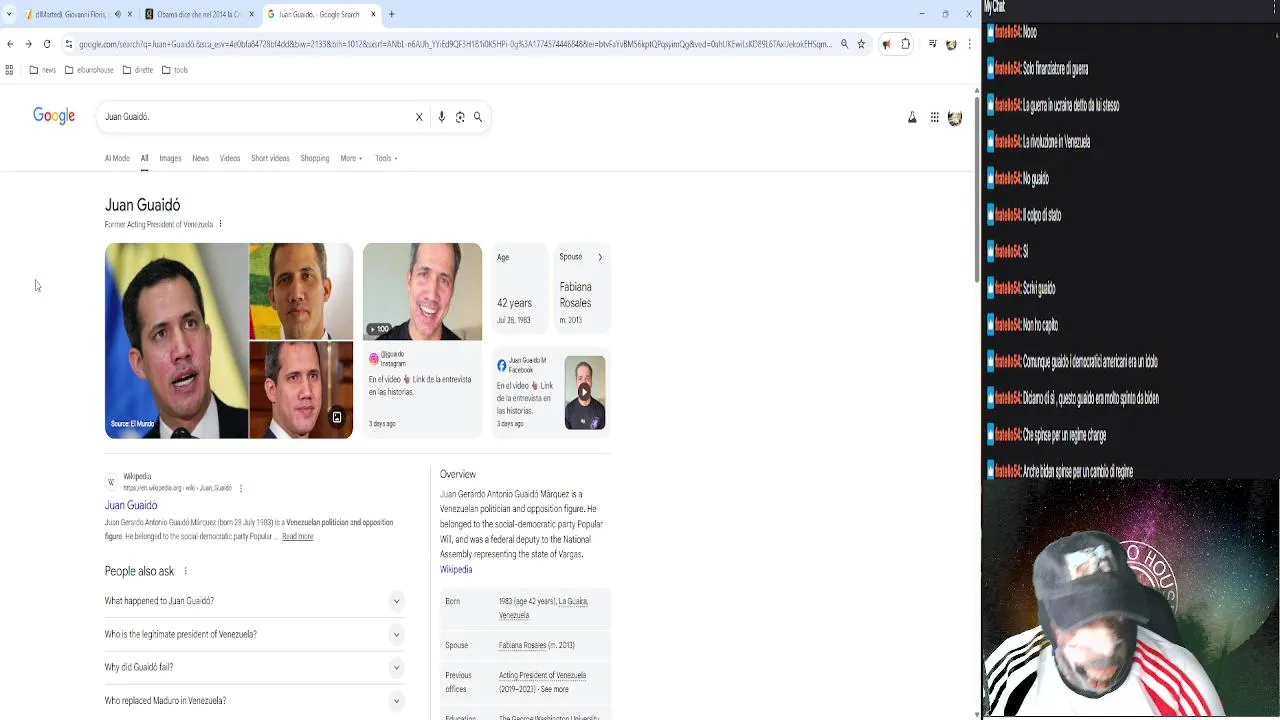The width and height of the screenshot is (1280, 720).
Task: Clear the Google search box
Action: pos(419,117)
